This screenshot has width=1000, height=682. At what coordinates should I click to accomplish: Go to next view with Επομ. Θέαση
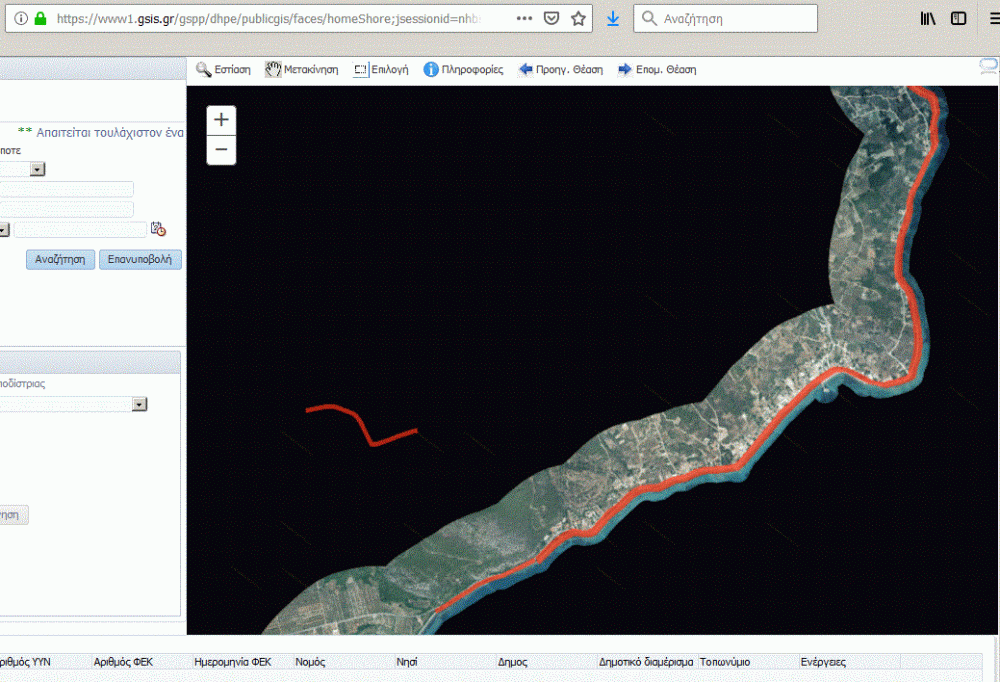point(656,70)
